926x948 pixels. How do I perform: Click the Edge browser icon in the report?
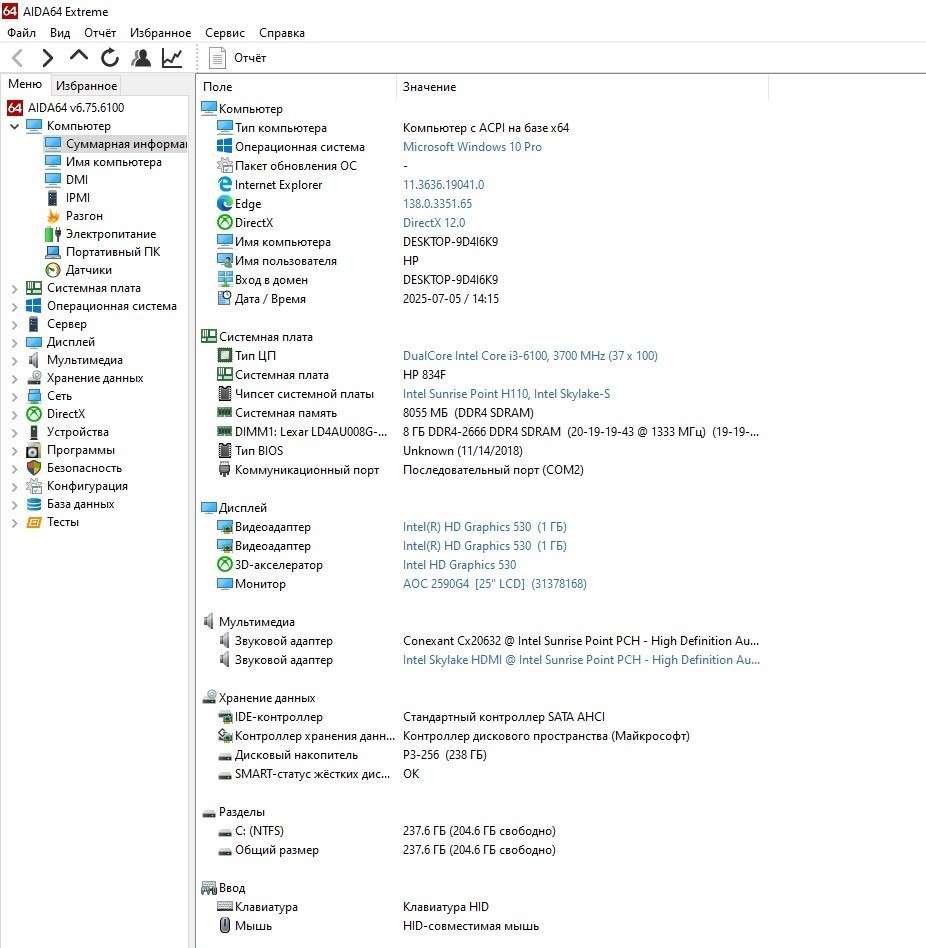click(x=225, y=204)
